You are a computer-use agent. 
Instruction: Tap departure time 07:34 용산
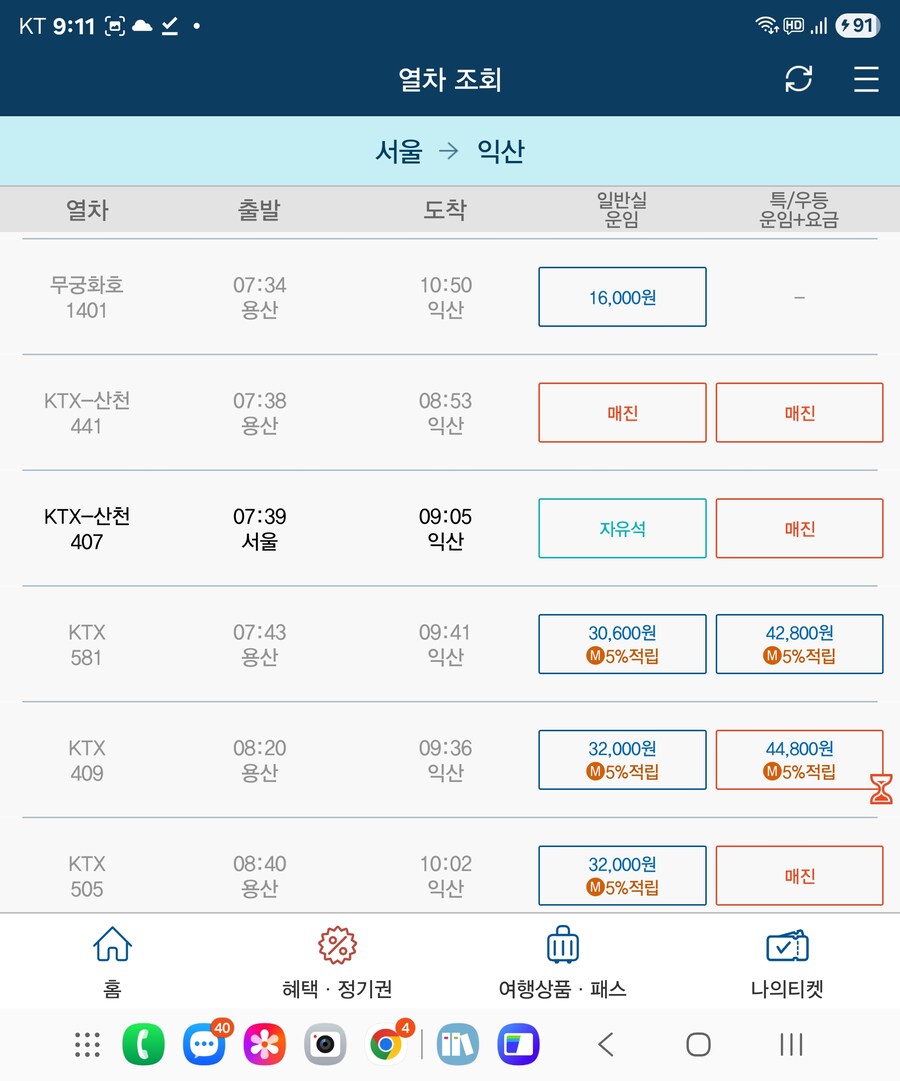[259, 297]
